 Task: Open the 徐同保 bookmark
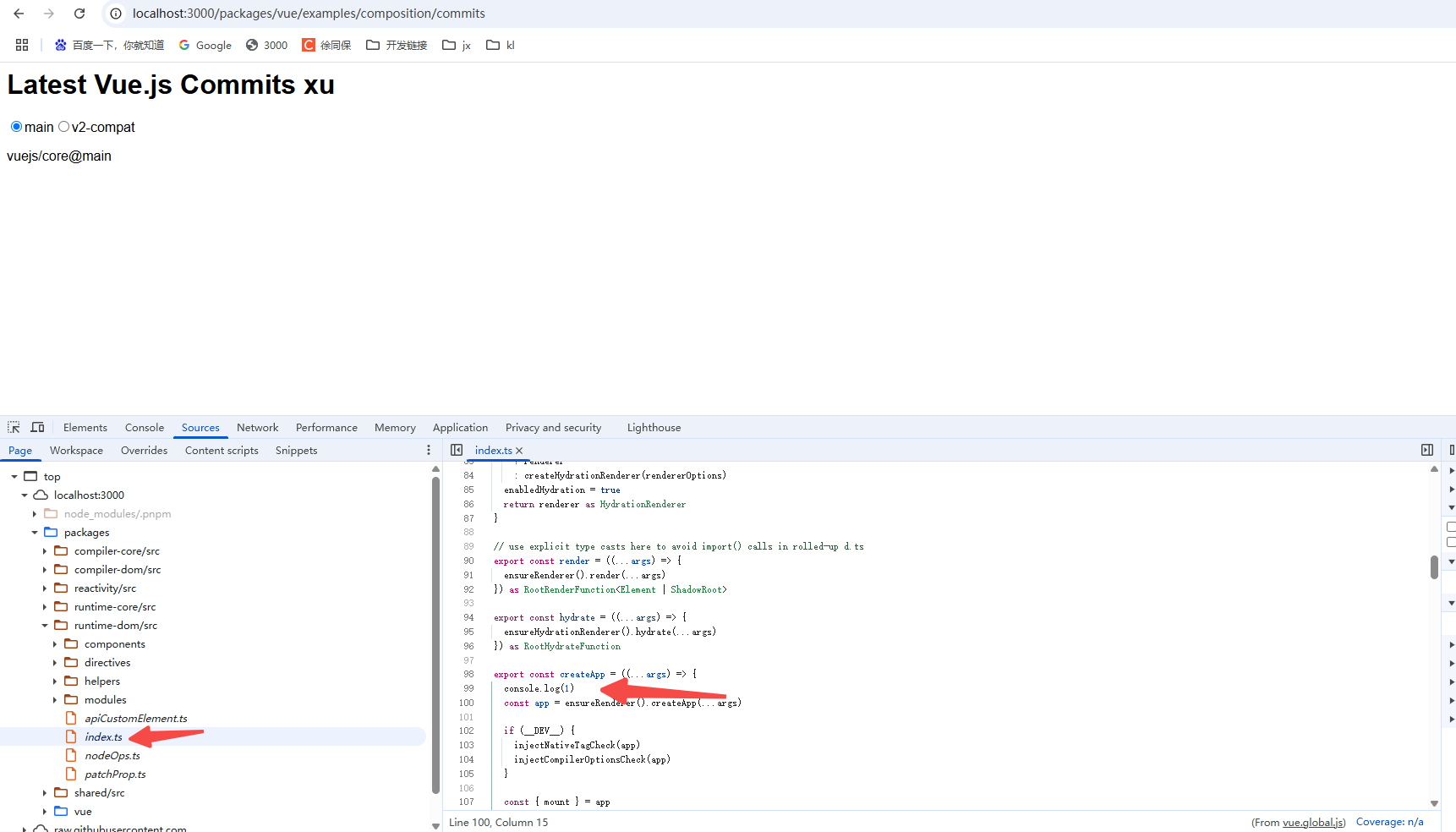pyautogui.click(x=326, y=45)
